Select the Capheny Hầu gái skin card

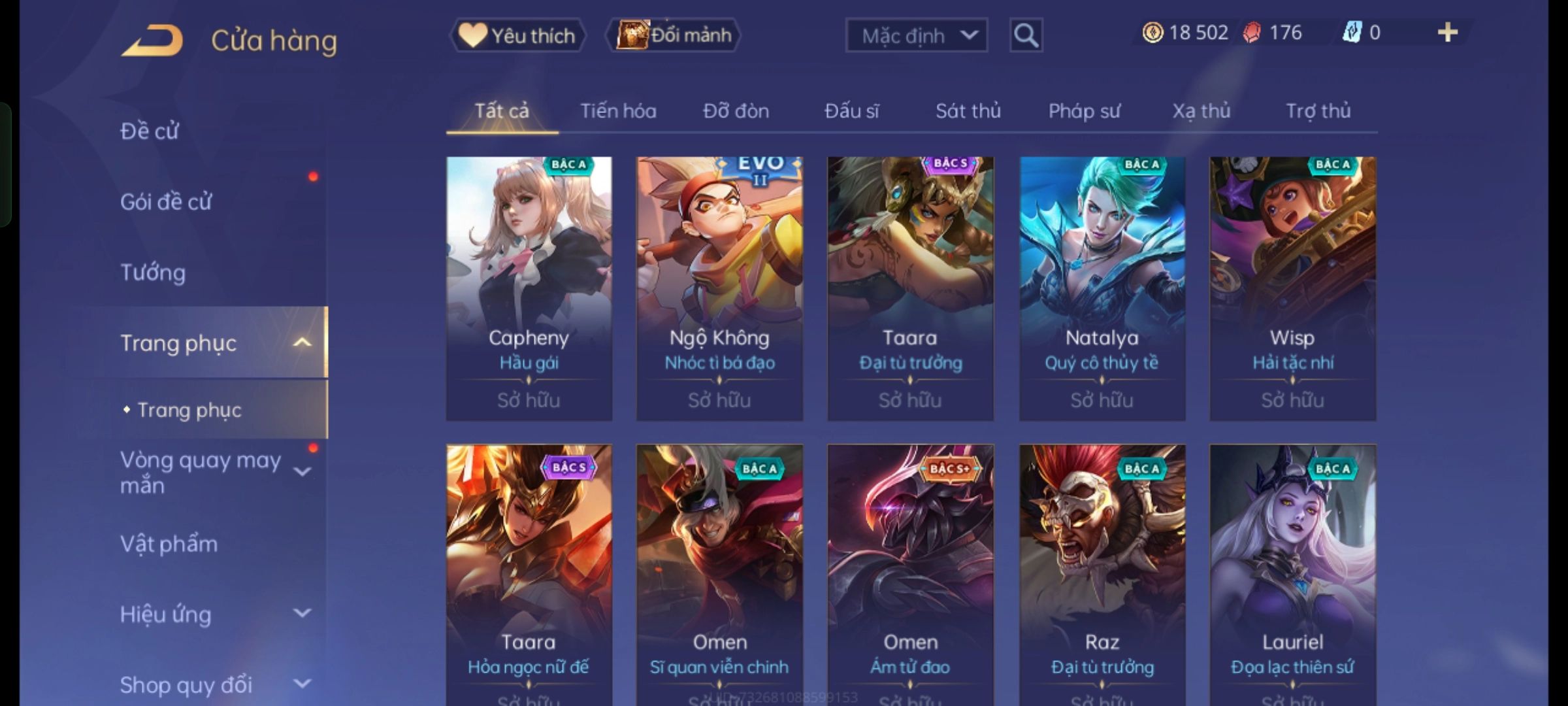pyautogui.click(x=529, y=288)
